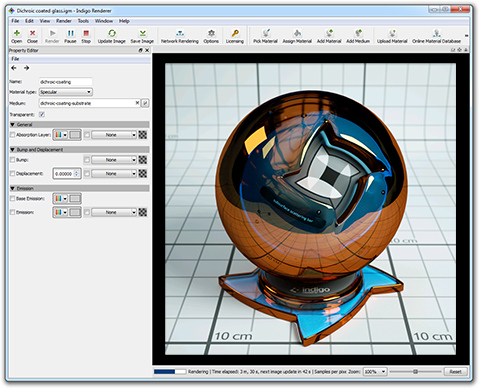Open the Zoom 100% dropdown
Image resolution: width=480 pixels, height=389 pixels.
tap(375, 371)
